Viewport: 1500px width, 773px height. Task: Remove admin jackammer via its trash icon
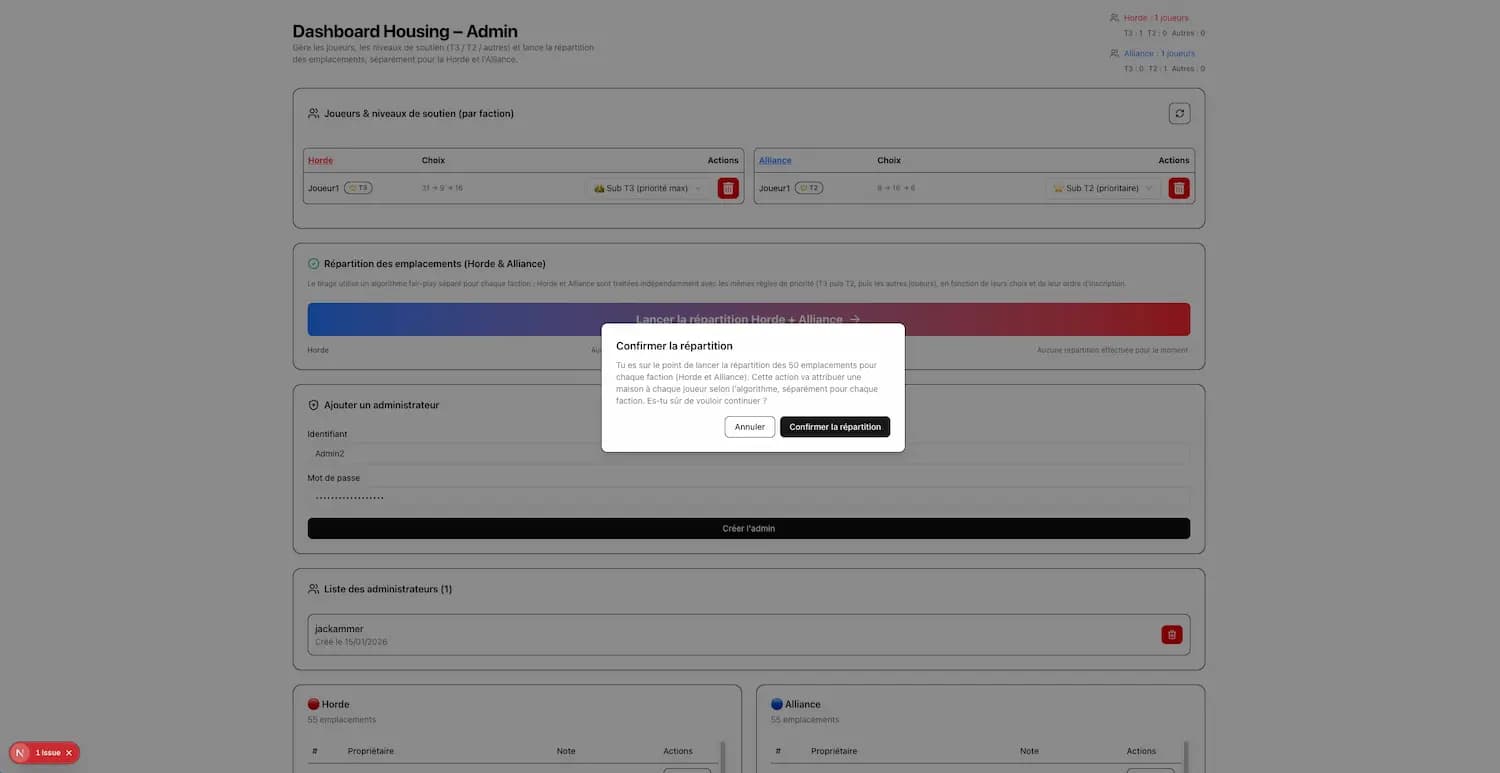point(1171,635)
